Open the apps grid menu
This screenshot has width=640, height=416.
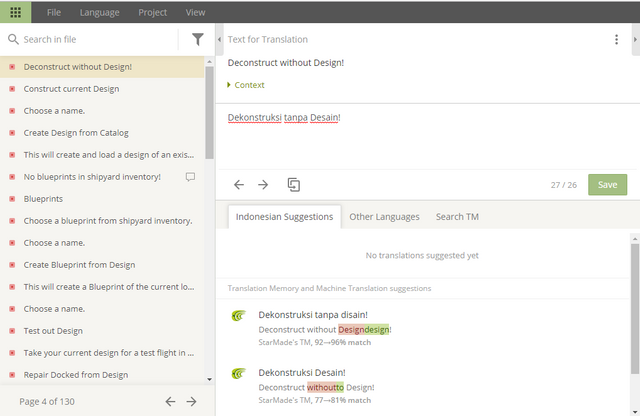[15, 12]
